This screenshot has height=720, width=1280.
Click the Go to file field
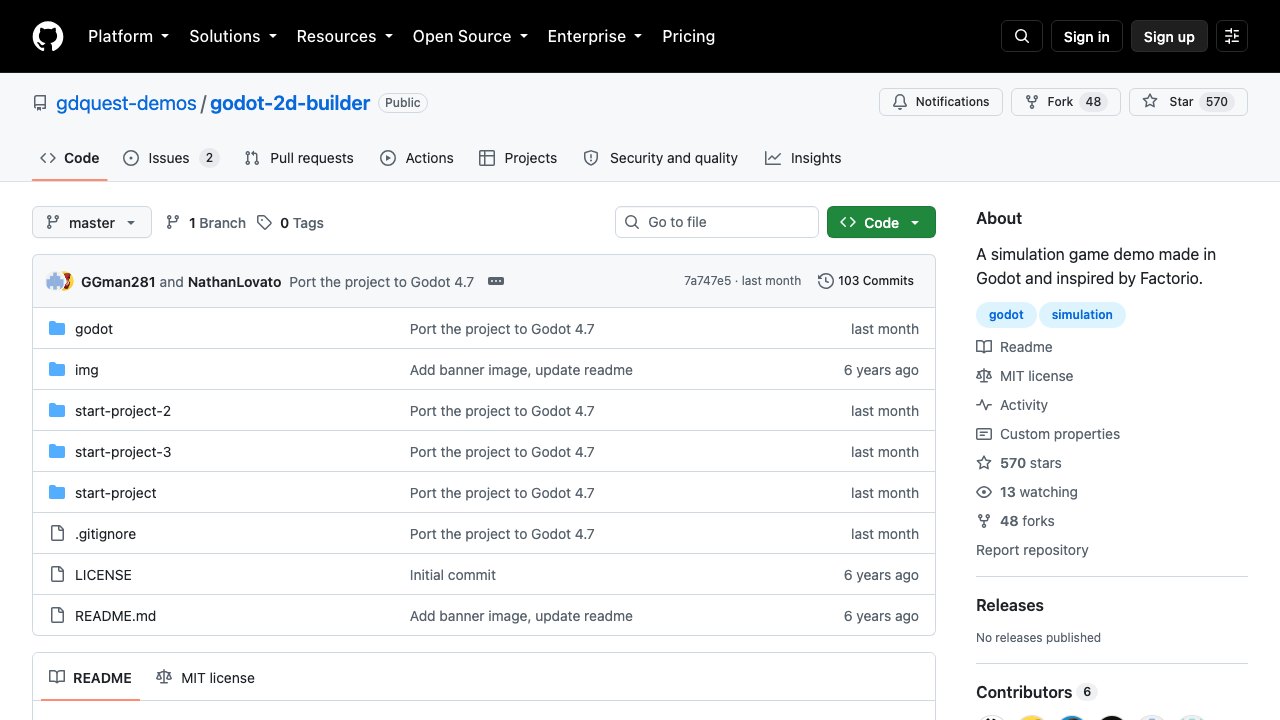coord(717,222)
